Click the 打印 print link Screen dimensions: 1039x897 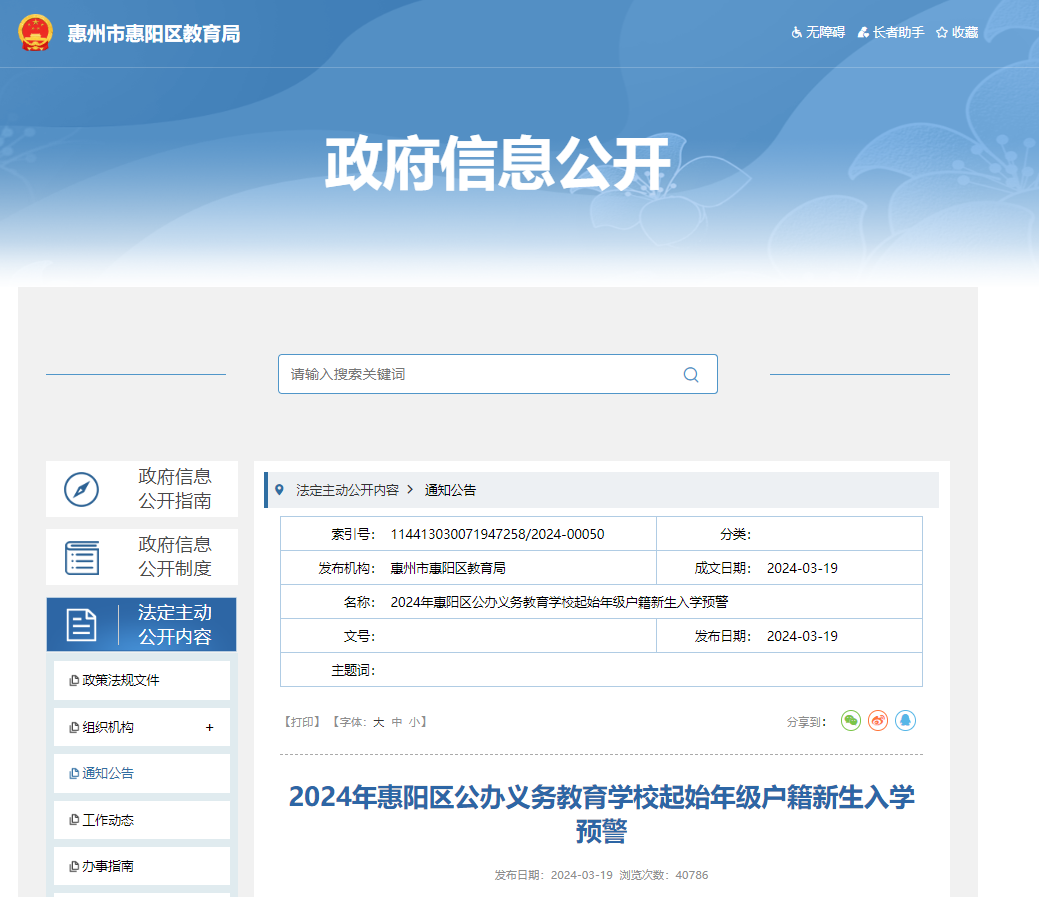point(302,721)
